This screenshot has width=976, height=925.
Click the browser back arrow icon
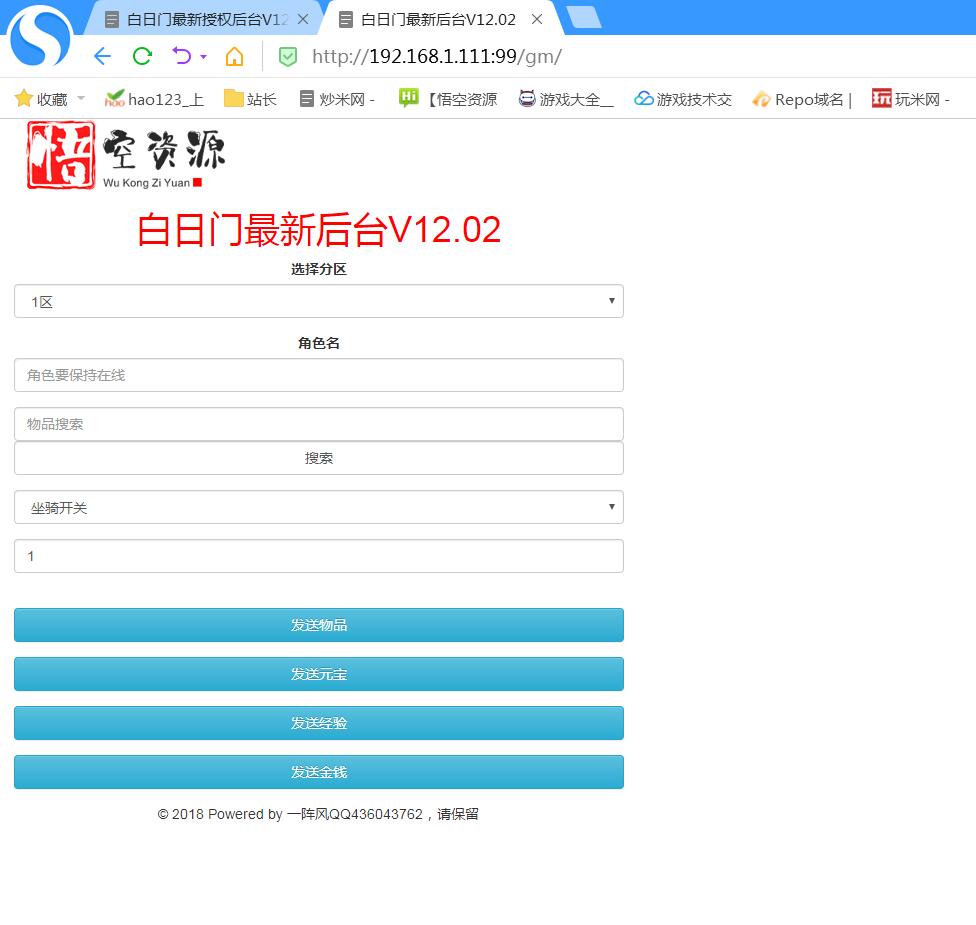click(x=102, y=56)
